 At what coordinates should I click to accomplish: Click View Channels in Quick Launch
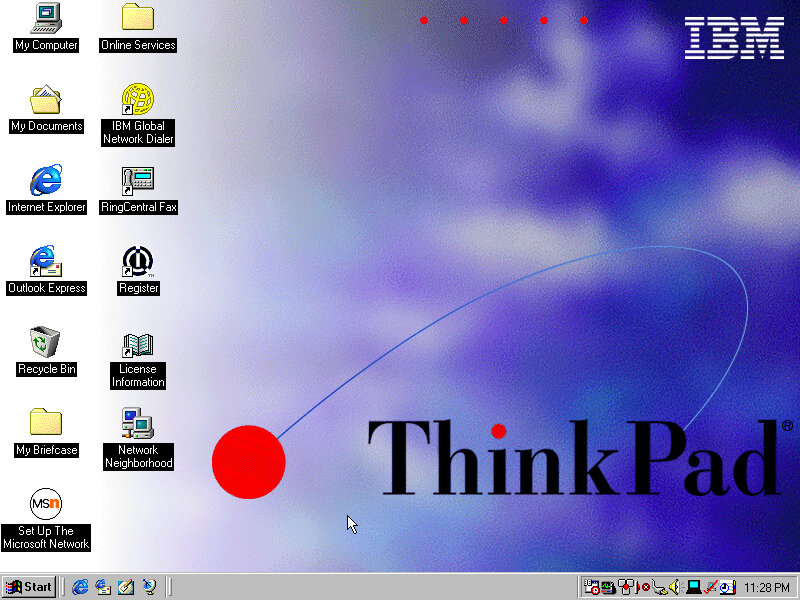pyautogui.click(x=149, y=587)
